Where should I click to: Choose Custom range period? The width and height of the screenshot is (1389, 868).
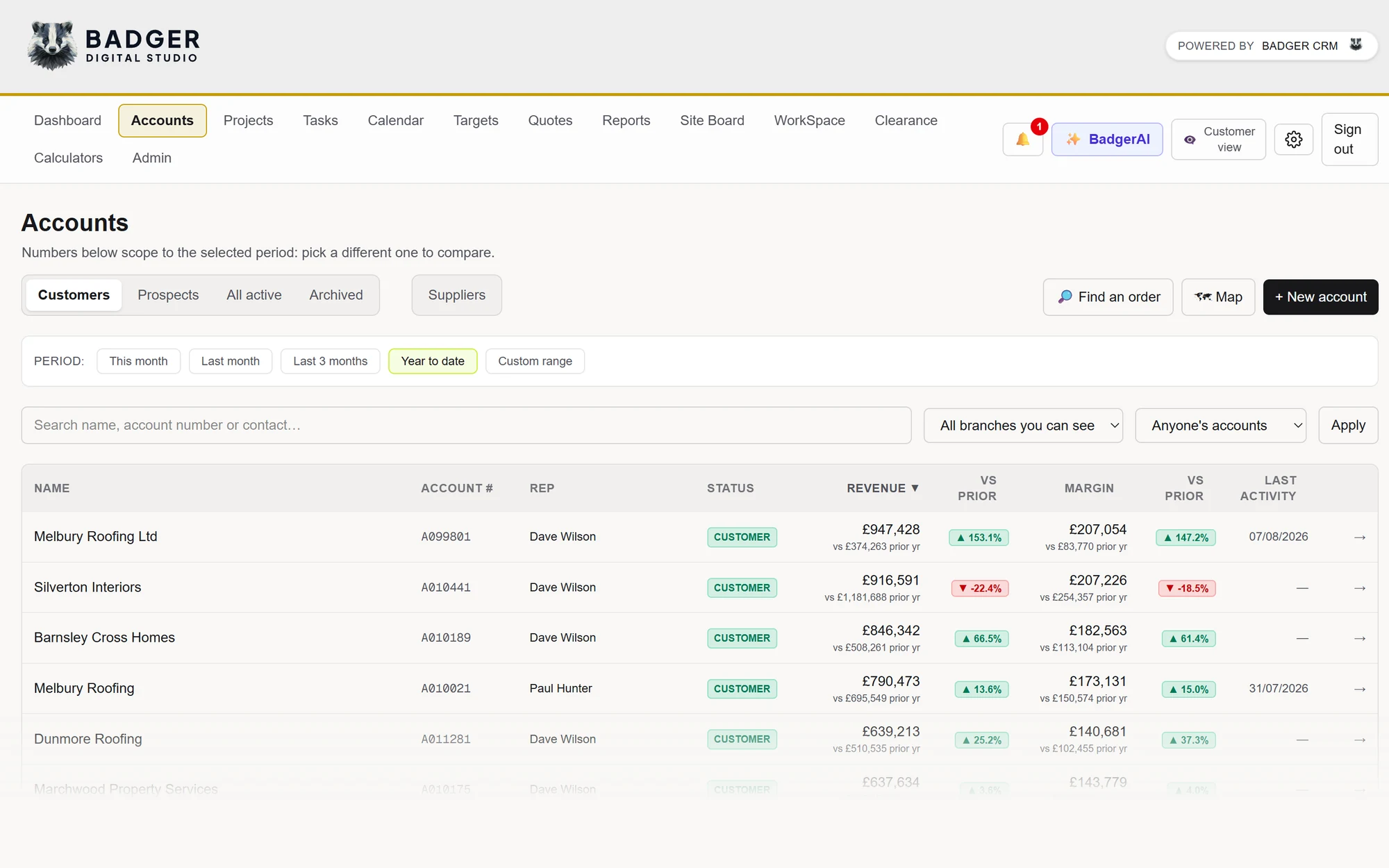pos(535,361)
